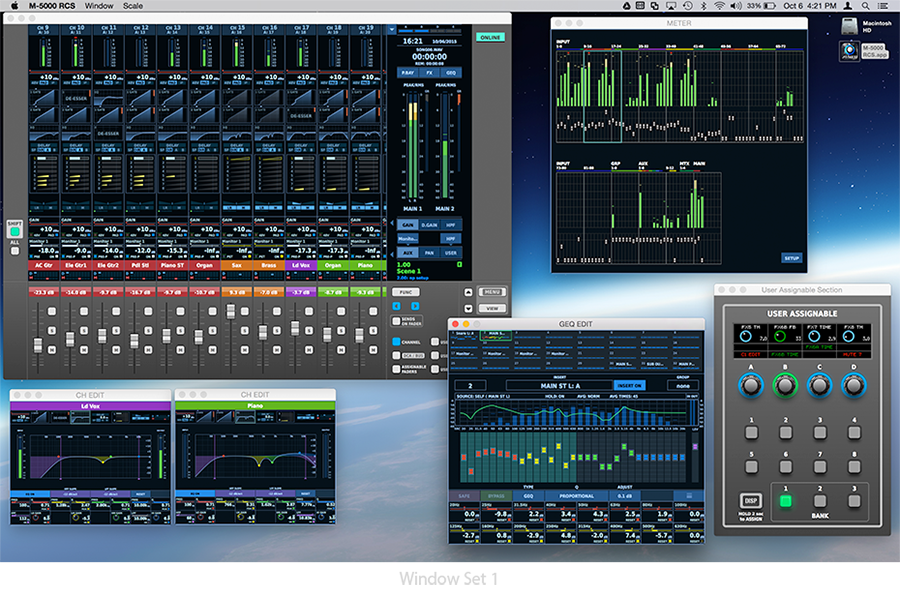Expand the top-left arrow above the clock
The height and width of the screenshot is (597, 900).
pyautogui.click(x=393, y=30)
